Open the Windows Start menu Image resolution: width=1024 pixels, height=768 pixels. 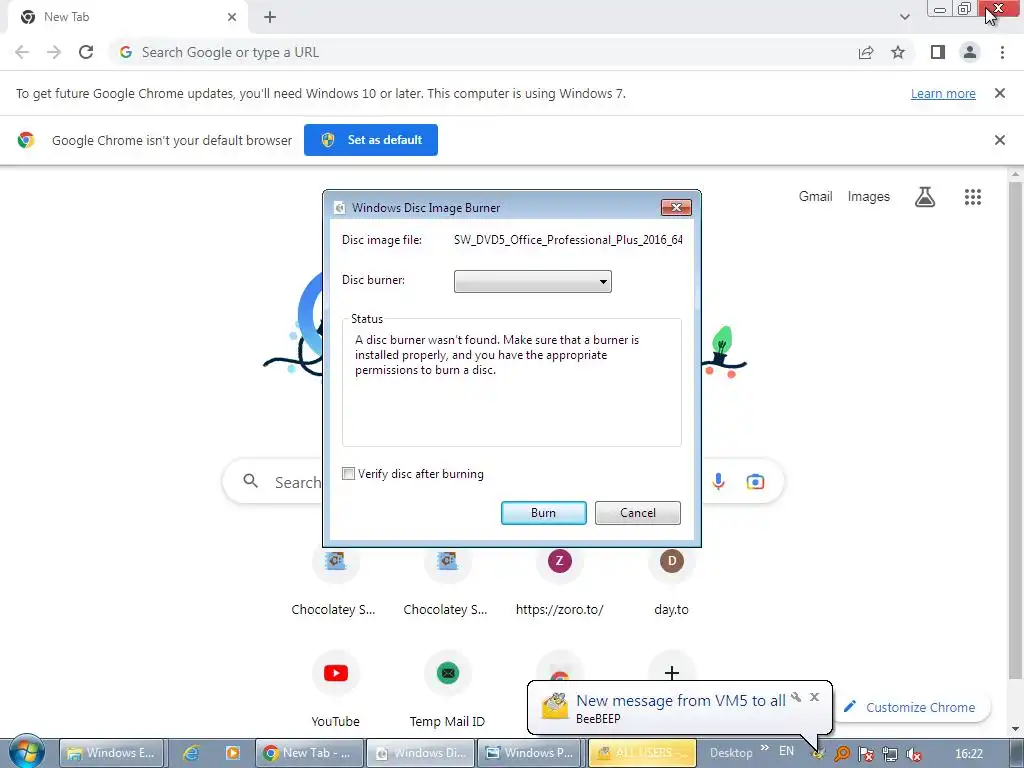[26, 752]
